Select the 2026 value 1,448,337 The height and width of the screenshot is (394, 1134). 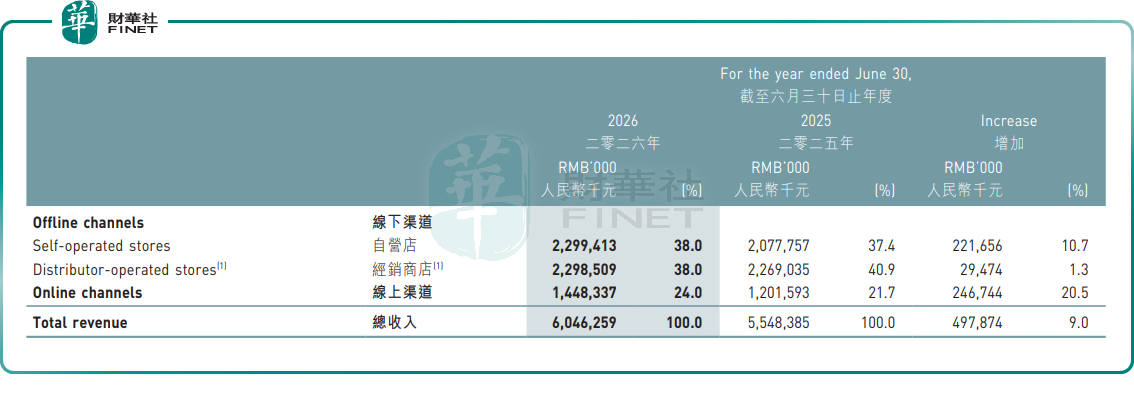(x=584, y=293)
